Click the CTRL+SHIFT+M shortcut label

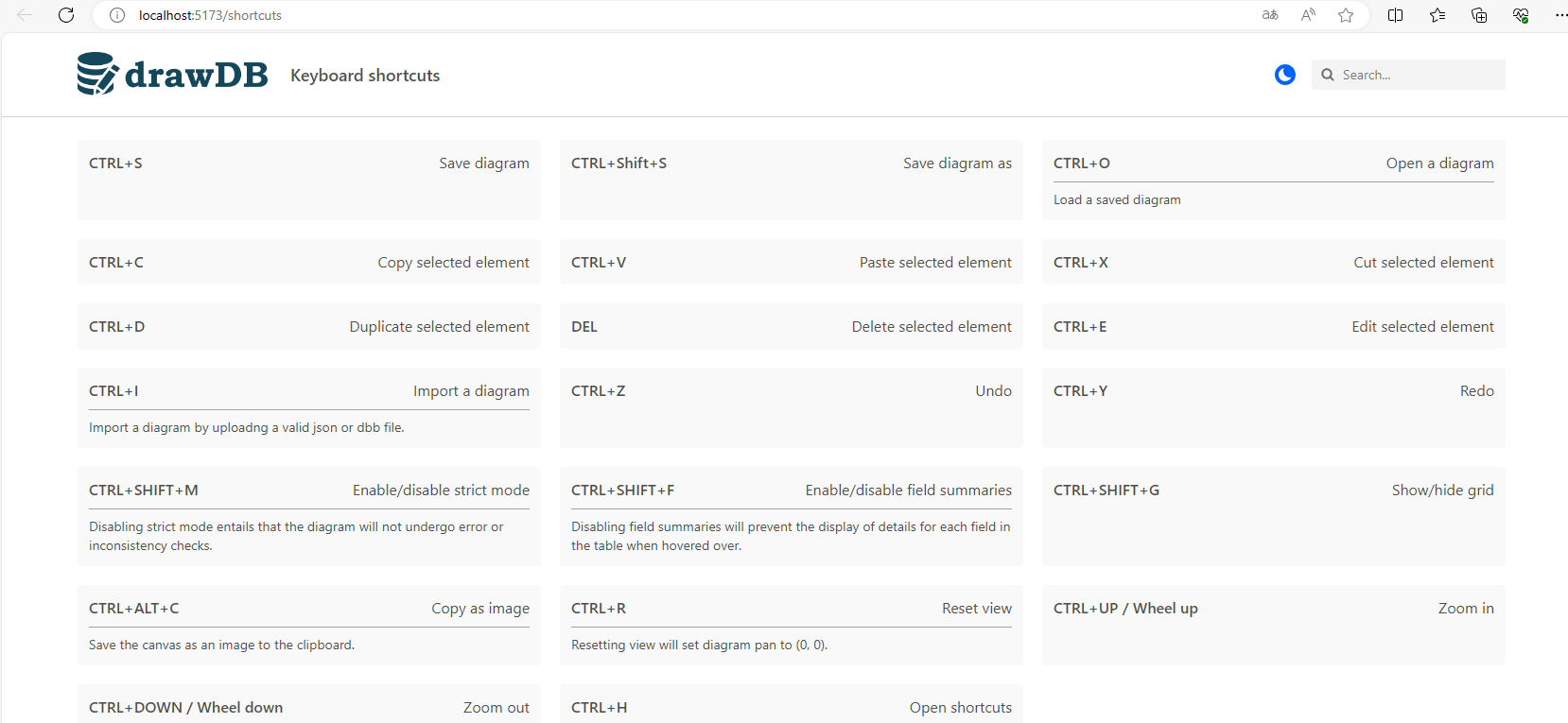tap(144, 491)
